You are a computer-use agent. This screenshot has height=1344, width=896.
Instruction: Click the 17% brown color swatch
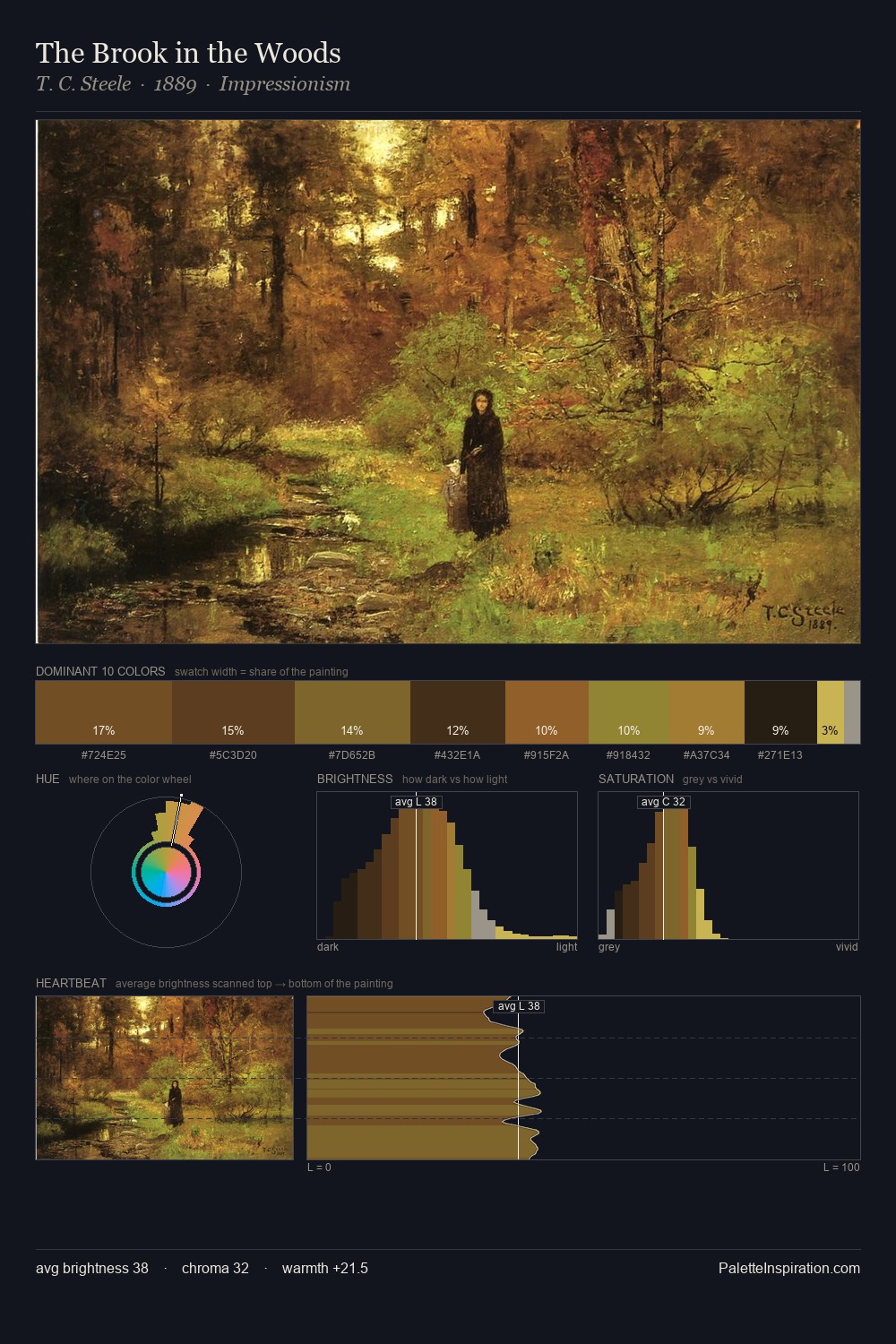tap(104, 712)
